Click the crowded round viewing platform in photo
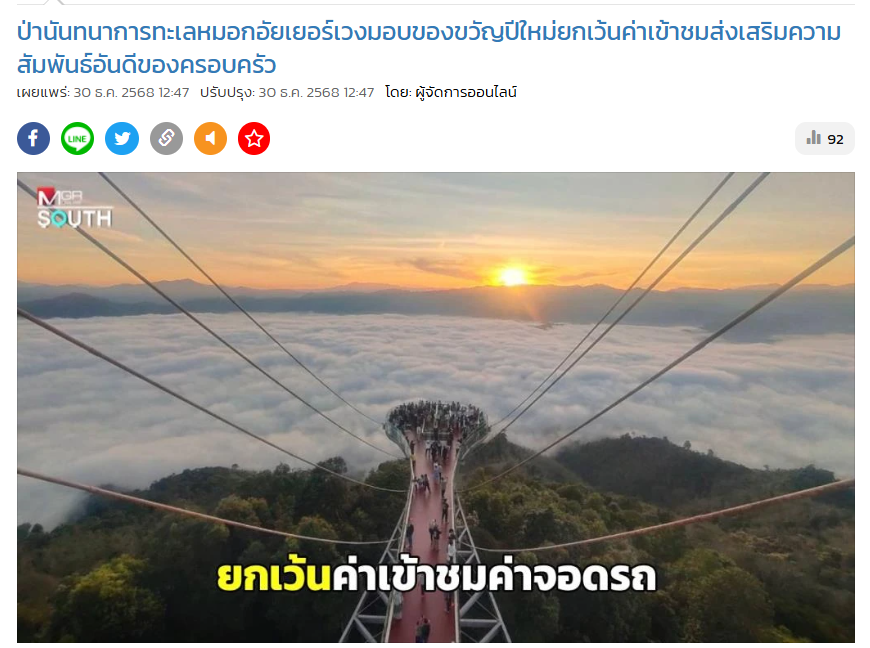Image resolution: width=870 pixels, height=648 pixels. pyautogui.click(x=437, y=420)
